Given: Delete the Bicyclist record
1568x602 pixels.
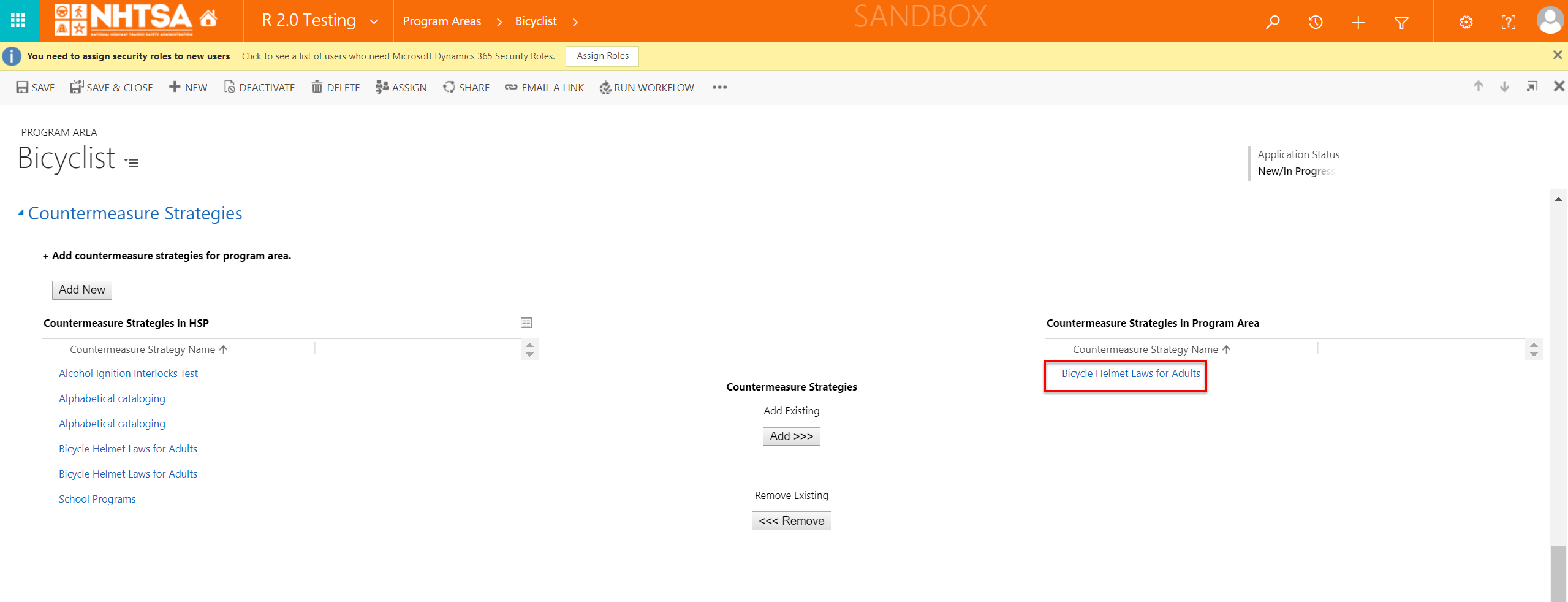Looking at the screenshot, I should 336,88.
